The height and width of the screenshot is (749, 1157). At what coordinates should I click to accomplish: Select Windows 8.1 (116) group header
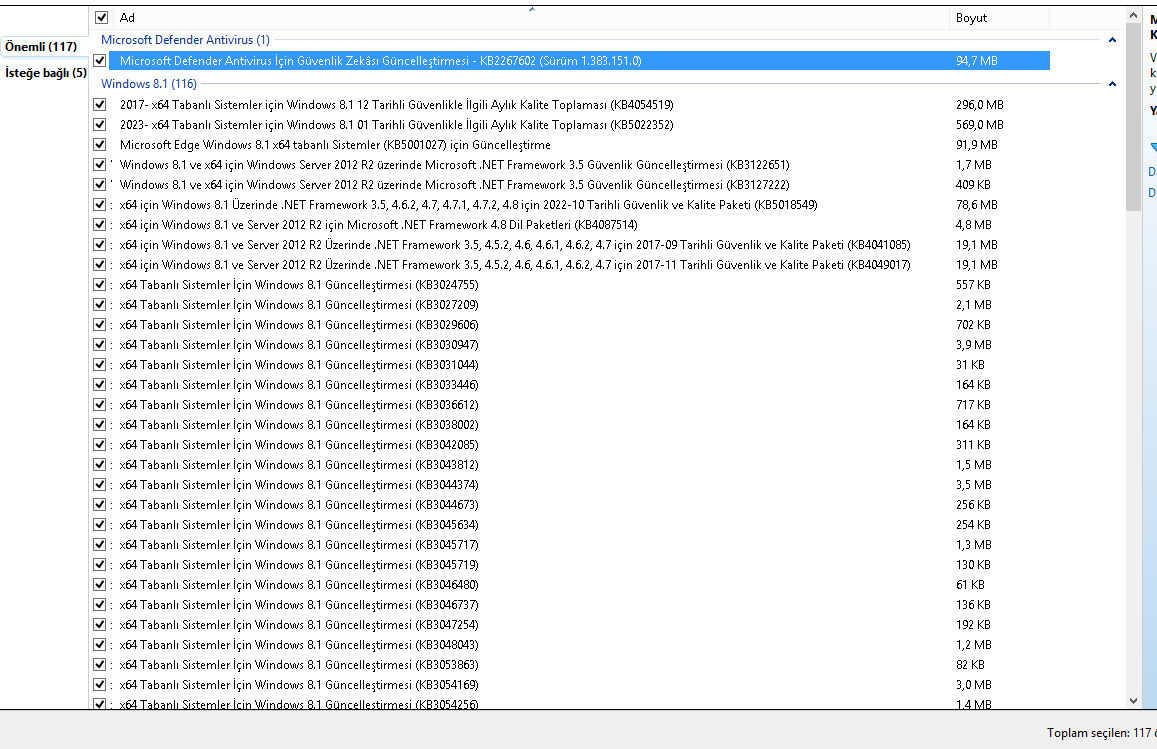(x=149, y=83)
